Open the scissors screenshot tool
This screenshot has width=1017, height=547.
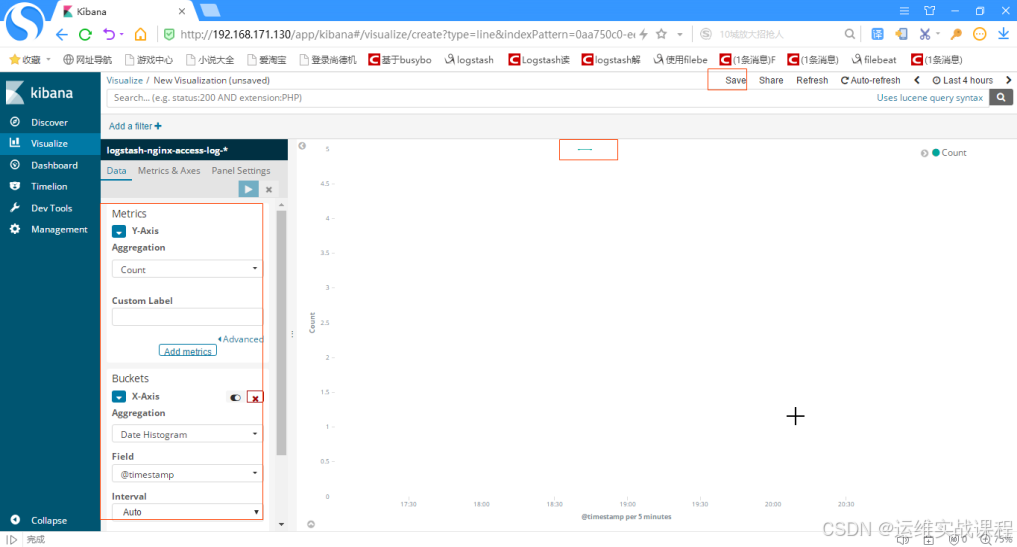click(x=925, y=34)
